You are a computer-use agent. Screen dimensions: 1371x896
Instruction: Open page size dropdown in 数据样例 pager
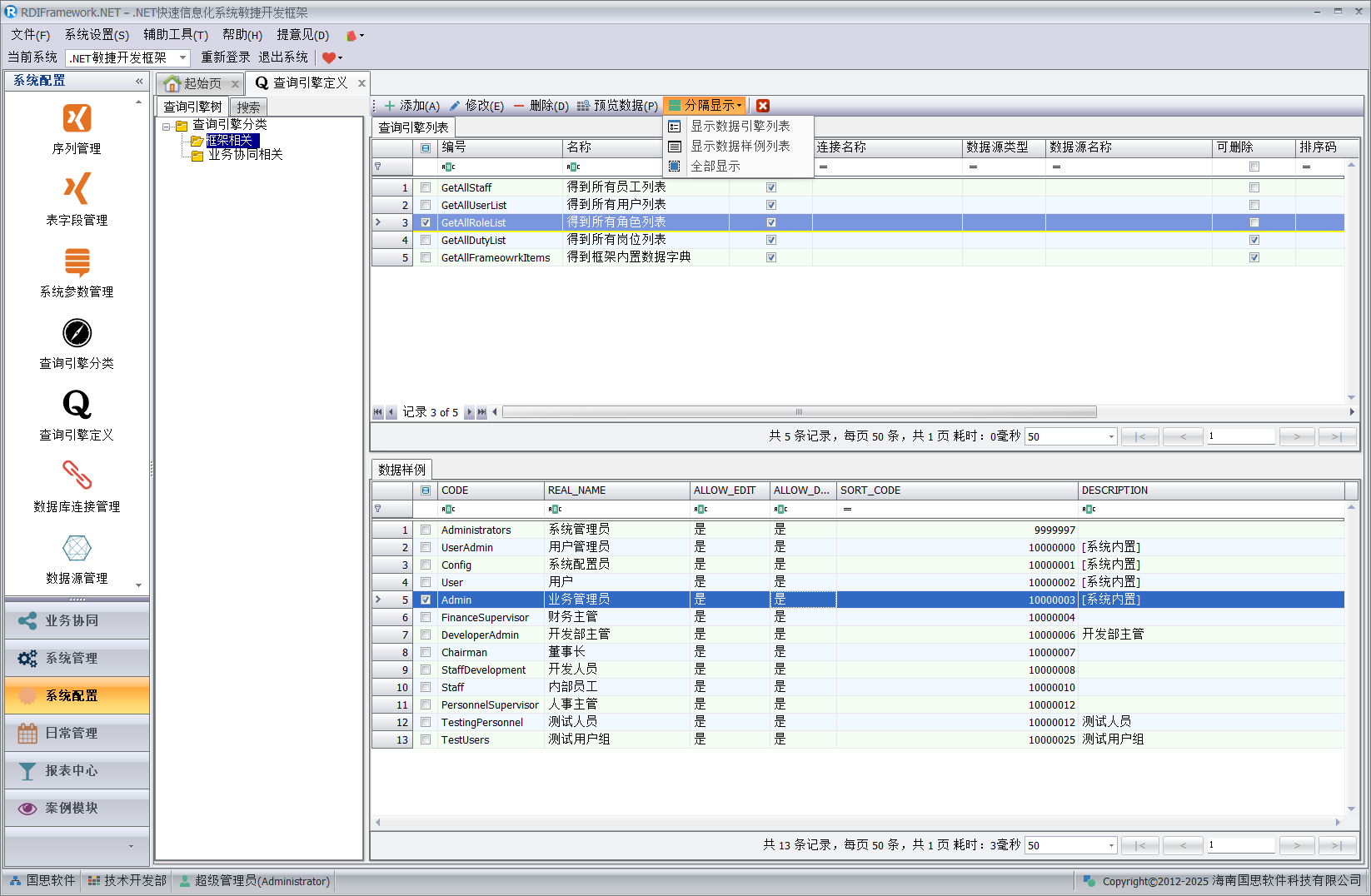tap(1111, 845)
